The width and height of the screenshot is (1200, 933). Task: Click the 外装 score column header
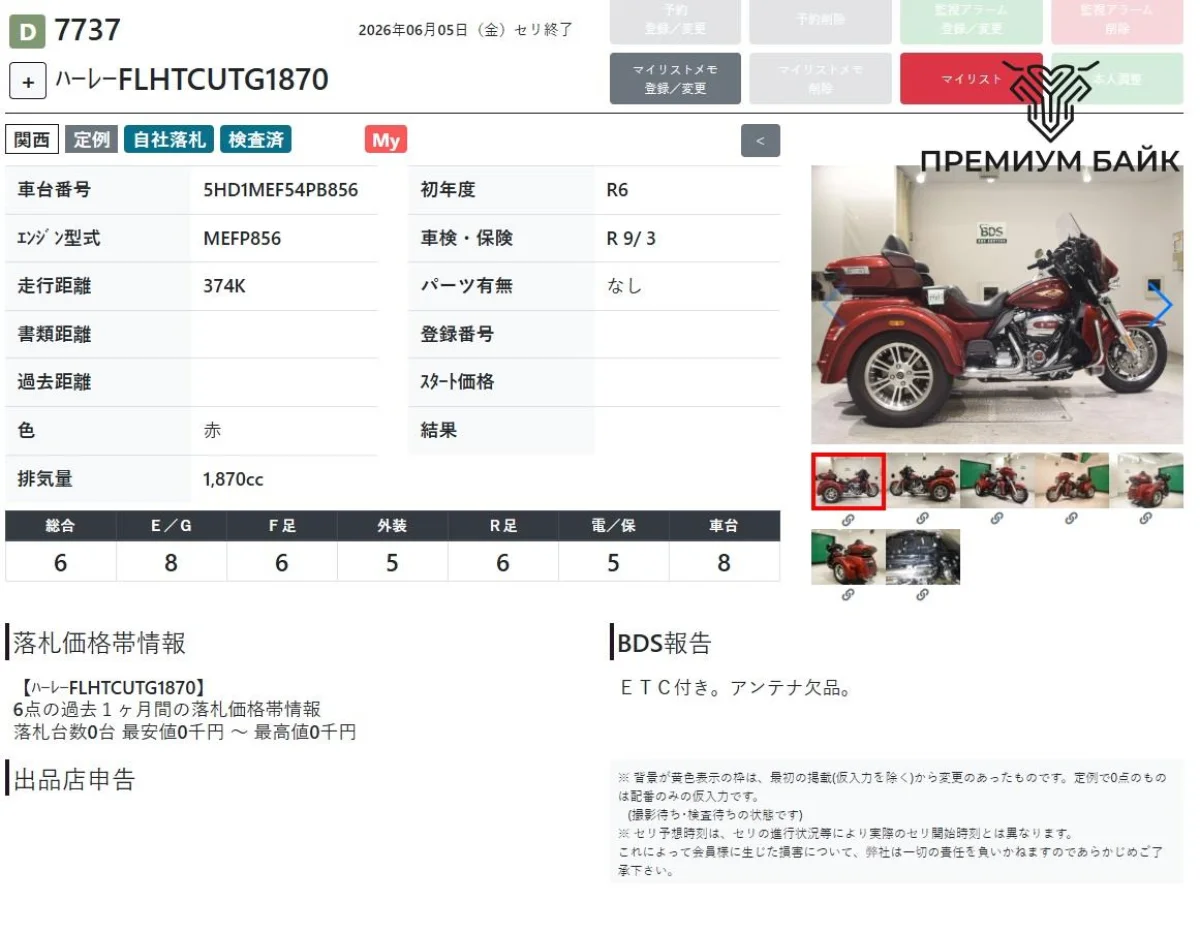click(392, 526)
